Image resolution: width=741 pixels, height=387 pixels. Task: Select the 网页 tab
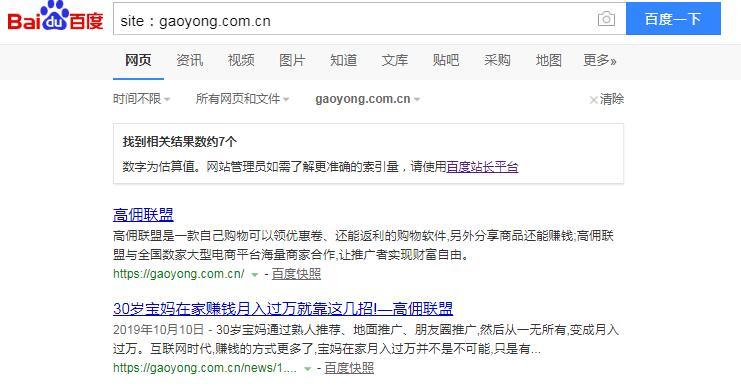click(138, 60)
